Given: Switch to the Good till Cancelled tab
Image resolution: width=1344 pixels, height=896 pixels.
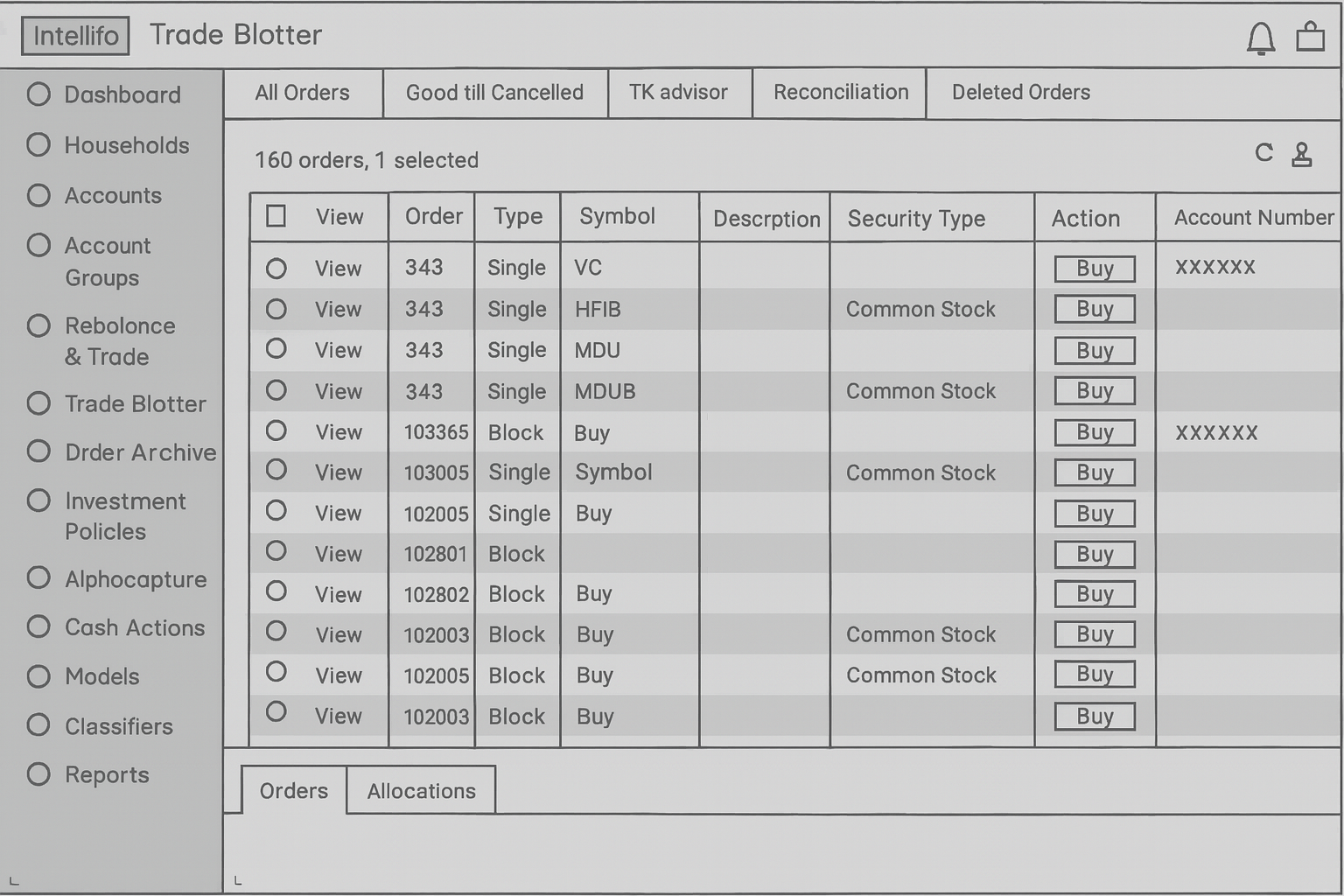Looking at the screenshot, I should pos(494,93).
